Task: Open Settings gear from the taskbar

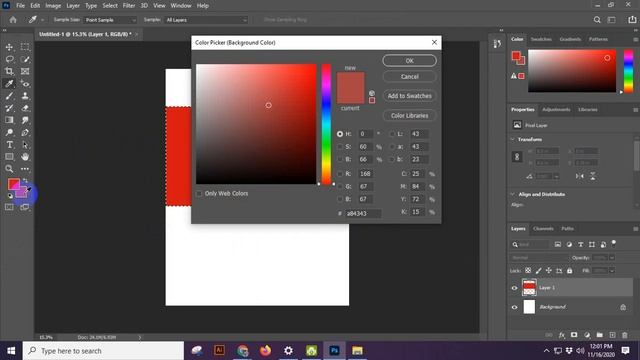Action: (x=288, y=351)
